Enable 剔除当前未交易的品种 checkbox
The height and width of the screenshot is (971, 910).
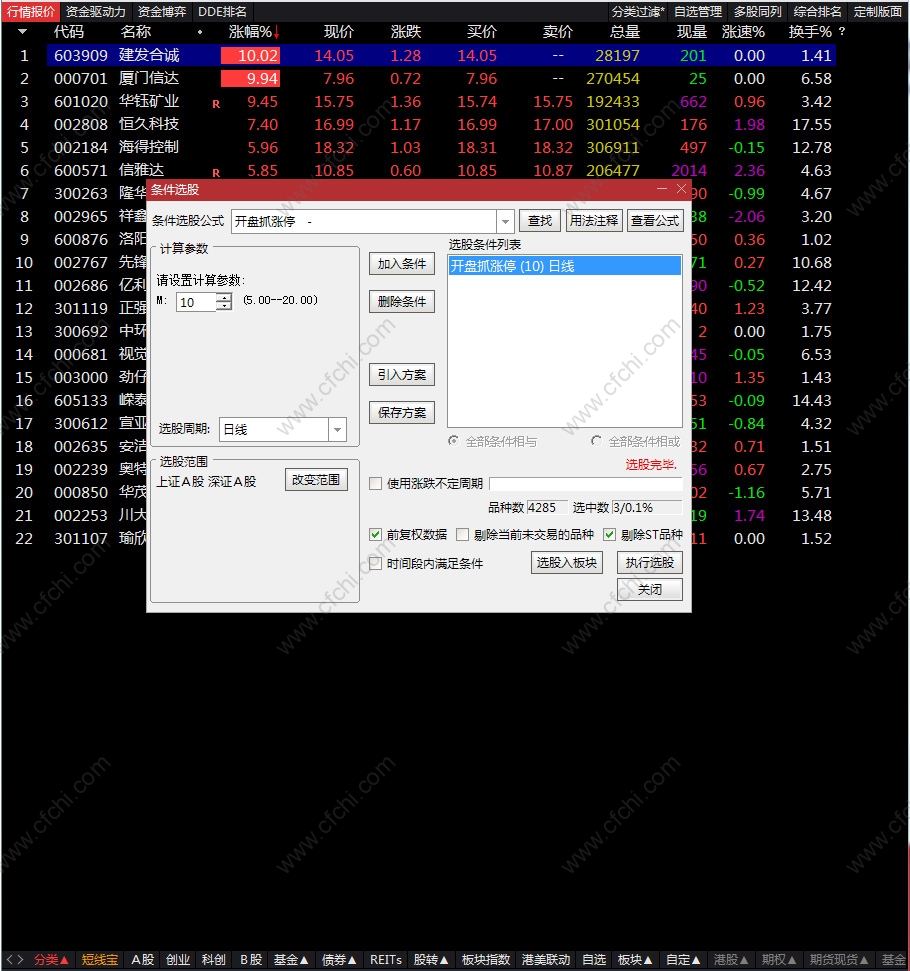pos(462,534)
